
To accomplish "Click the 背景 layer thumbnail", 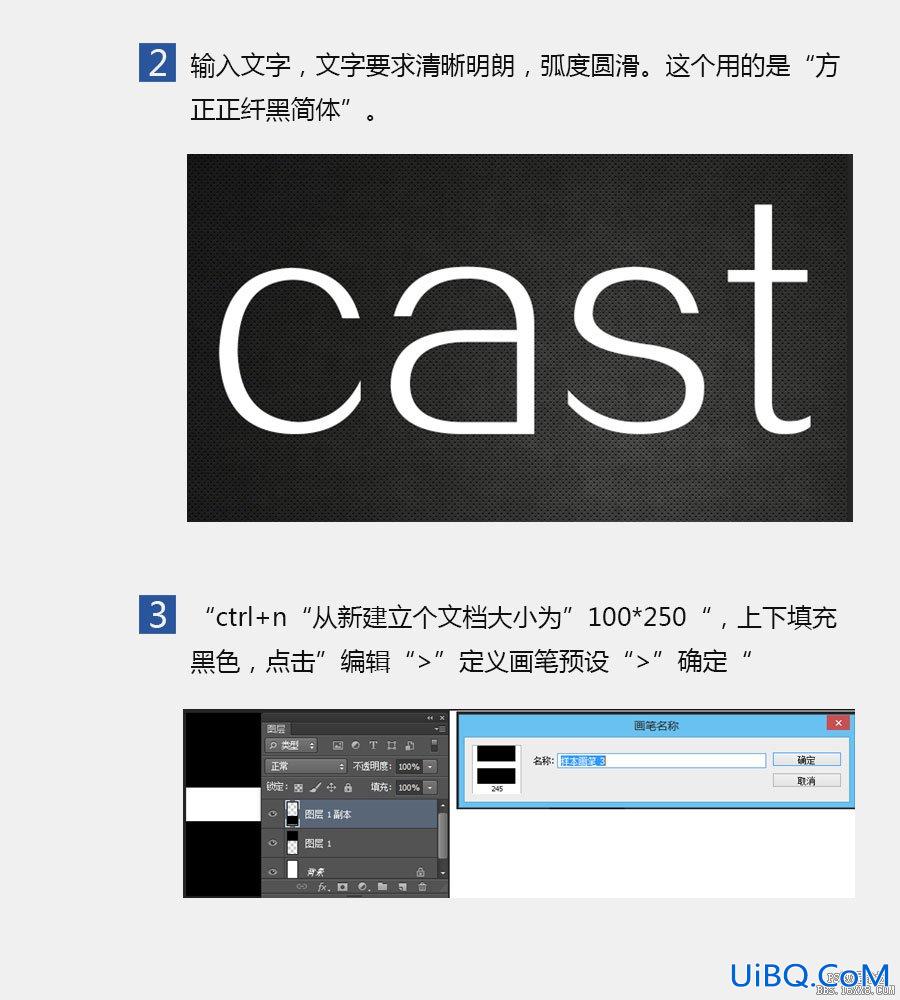I will (x=292, y=869).
